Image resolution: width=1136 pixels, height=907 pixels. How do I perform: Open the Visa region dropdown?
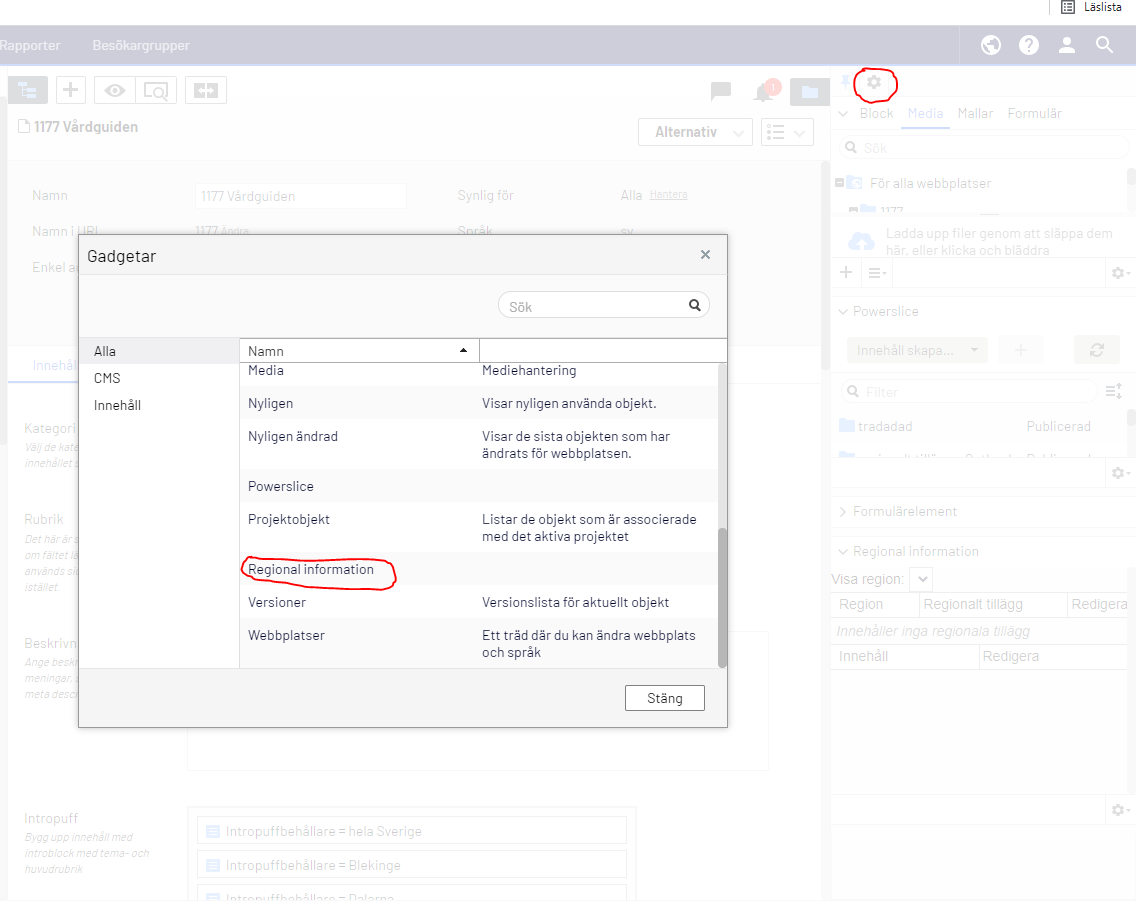pyautogui.click(x=922, y=579)
